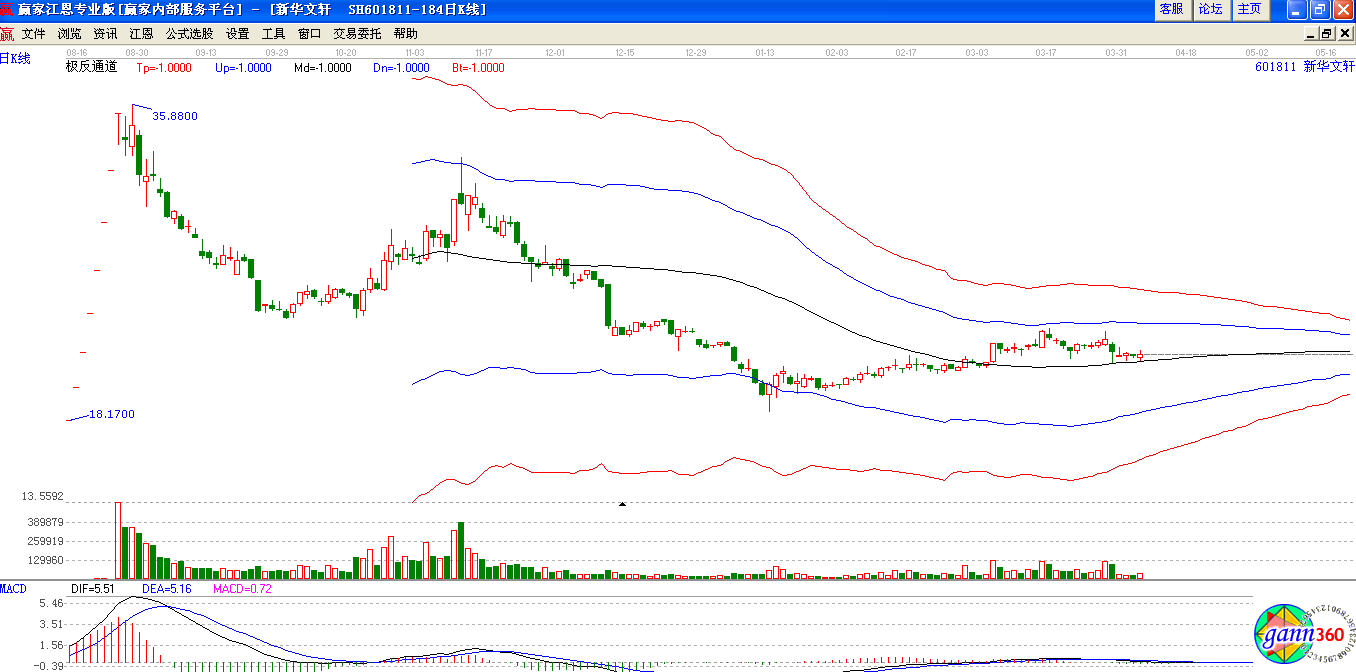Click the 3.51 MACD axis label
The width and height of the screenshot is (1356, 672).
(51, 625)
